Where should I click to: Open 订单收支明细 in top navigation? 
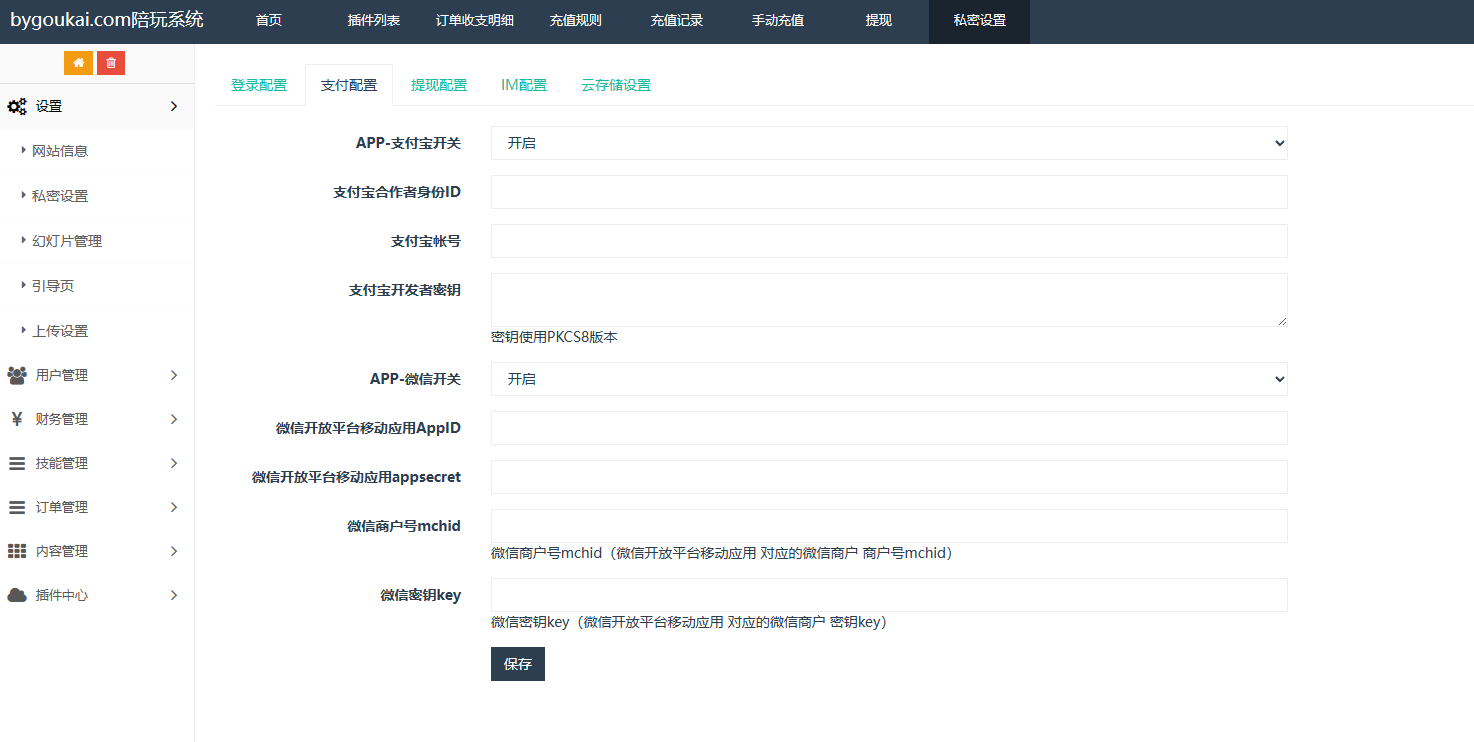(475, 21)
